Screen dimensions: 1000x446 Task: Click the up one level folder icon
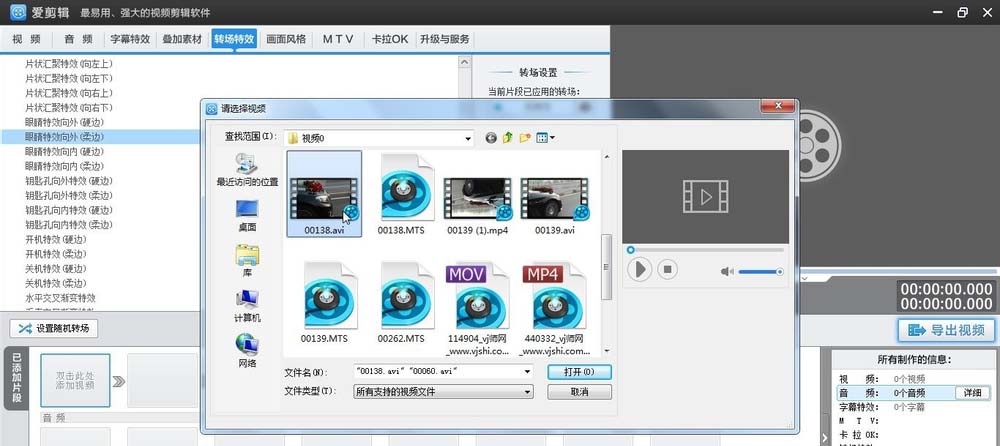point(508,137)
